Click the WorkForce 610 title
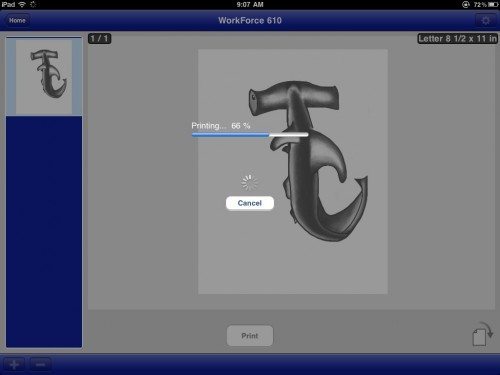500x375 pixels. coord(250,20)
